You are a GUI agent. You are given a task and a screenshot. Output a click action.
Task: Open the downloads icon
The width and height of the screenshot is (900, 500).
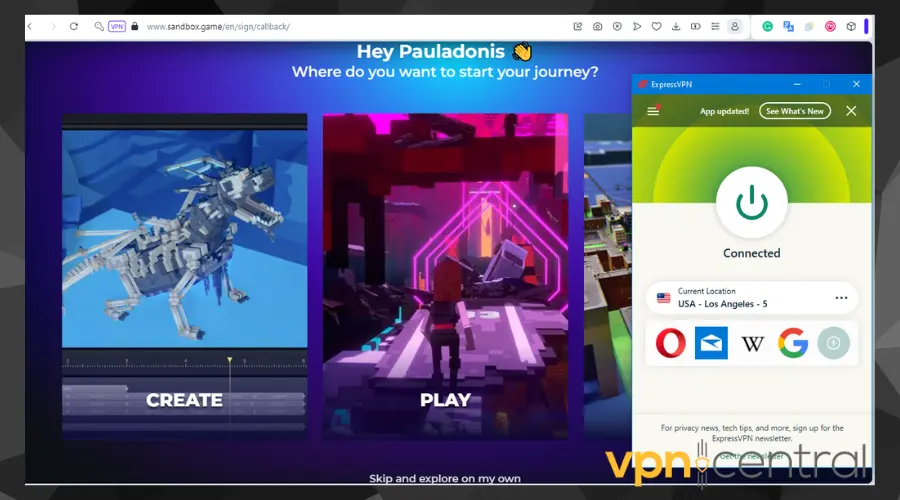click(676, 26)
